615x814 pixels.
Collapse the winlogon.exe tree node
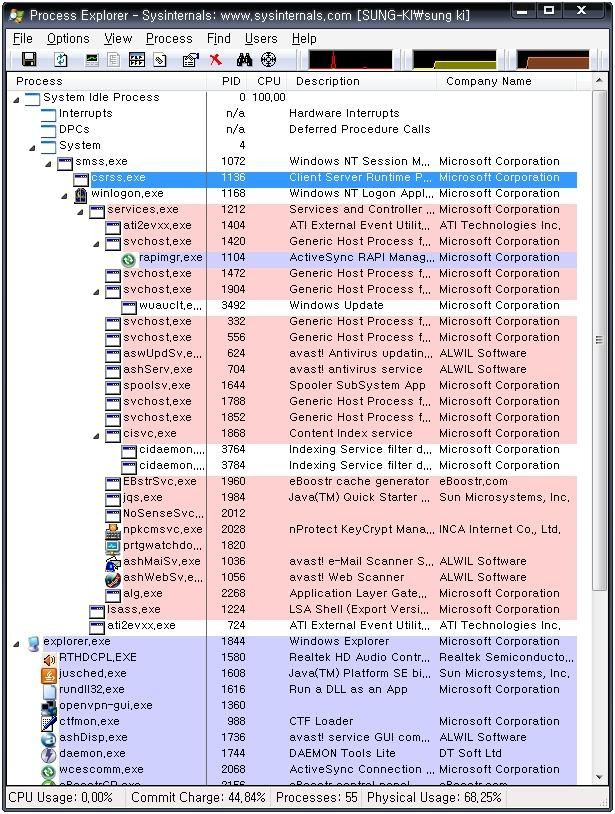tap(65, 196)
